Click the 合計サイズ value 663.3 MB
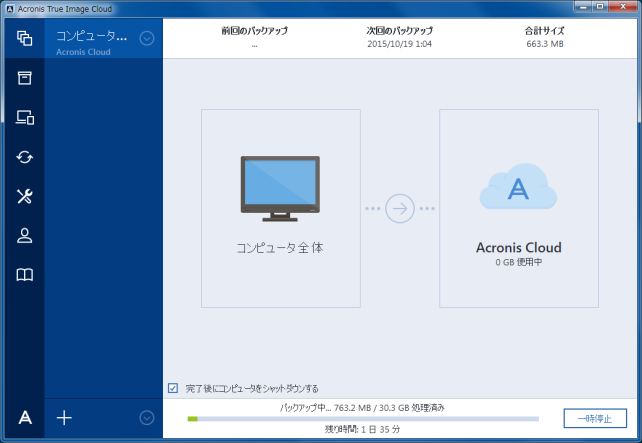Image resolution: width=642 pixels, height=443 pixels. (x=545, y=44)
